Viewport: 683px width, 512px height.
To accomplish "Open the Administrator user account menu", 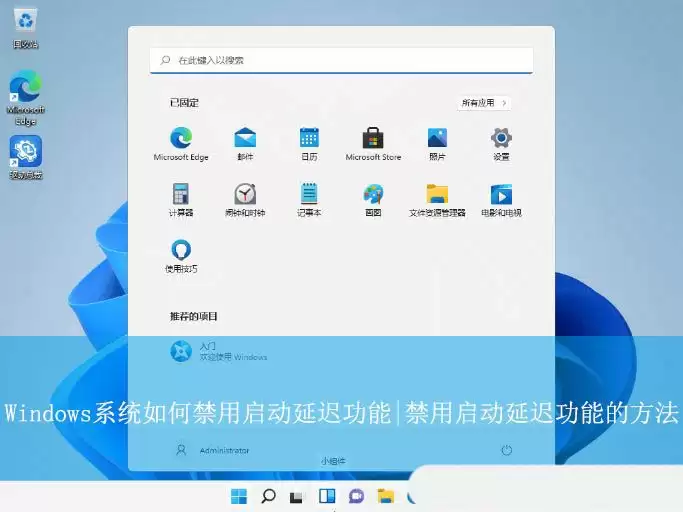I will pos(213,450).
